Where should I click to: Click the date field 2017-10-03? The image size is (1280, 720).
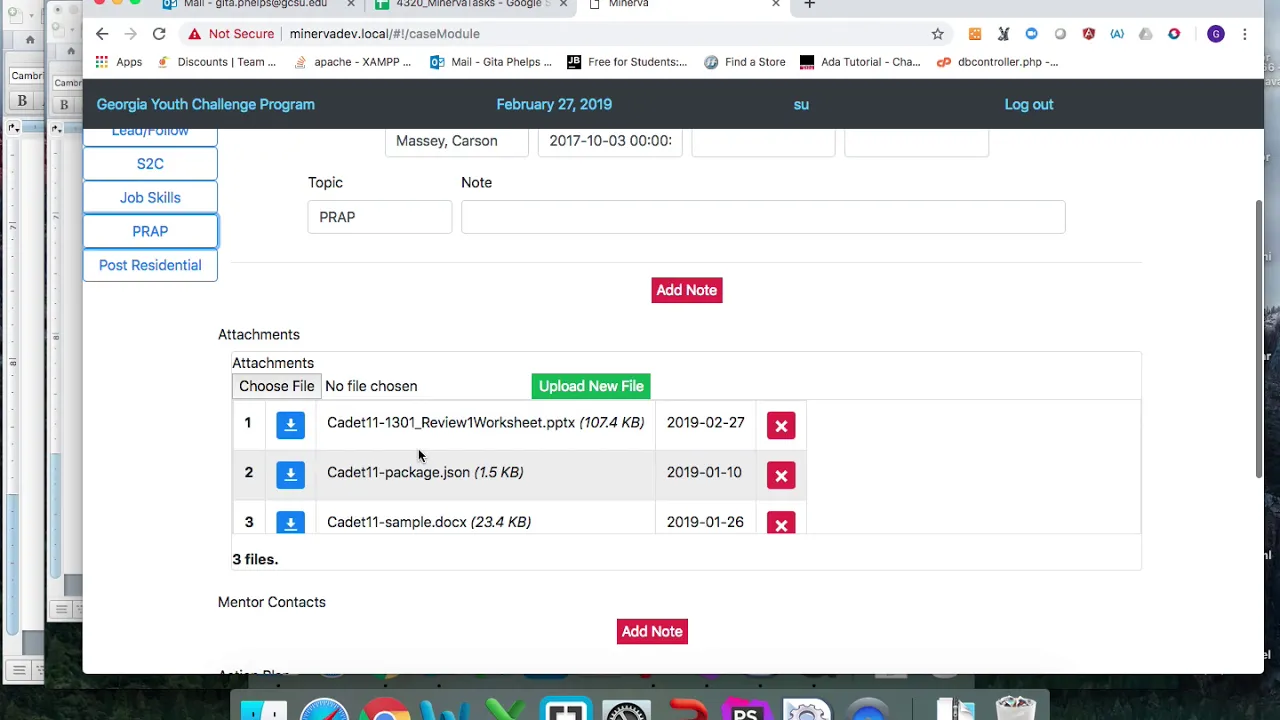click(x=610, y=141)
